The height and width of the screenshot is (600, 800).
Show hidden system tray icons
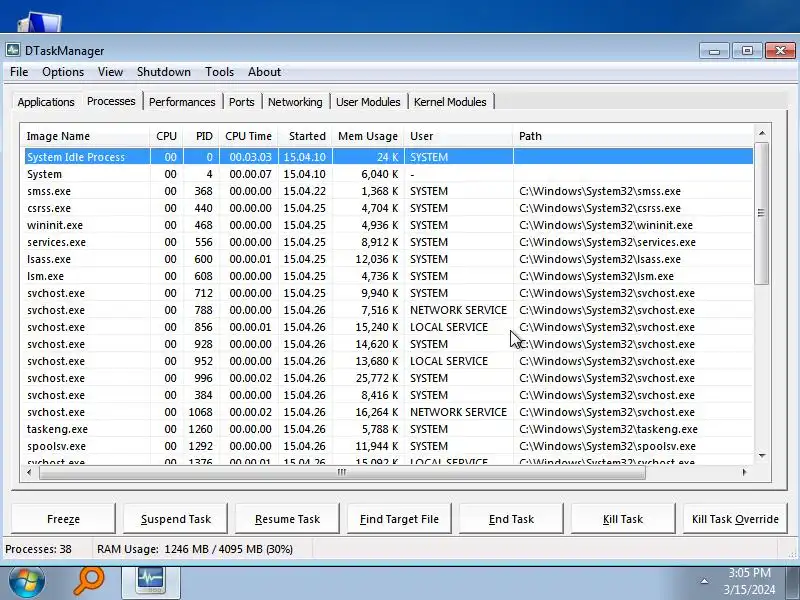coord(704,582)
